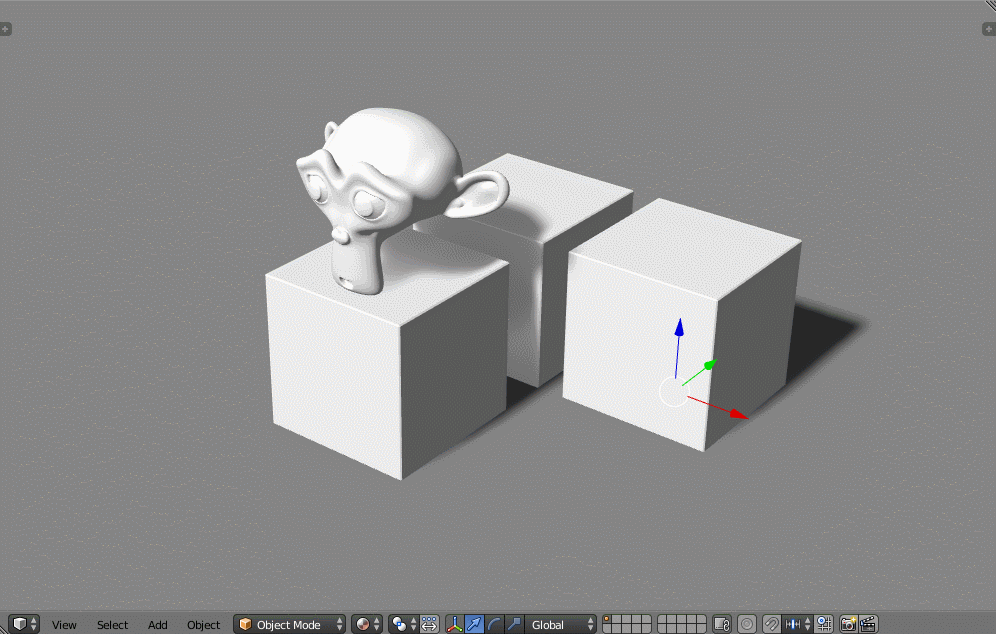Select the translate manipulator arrow icon

point(474,624)
